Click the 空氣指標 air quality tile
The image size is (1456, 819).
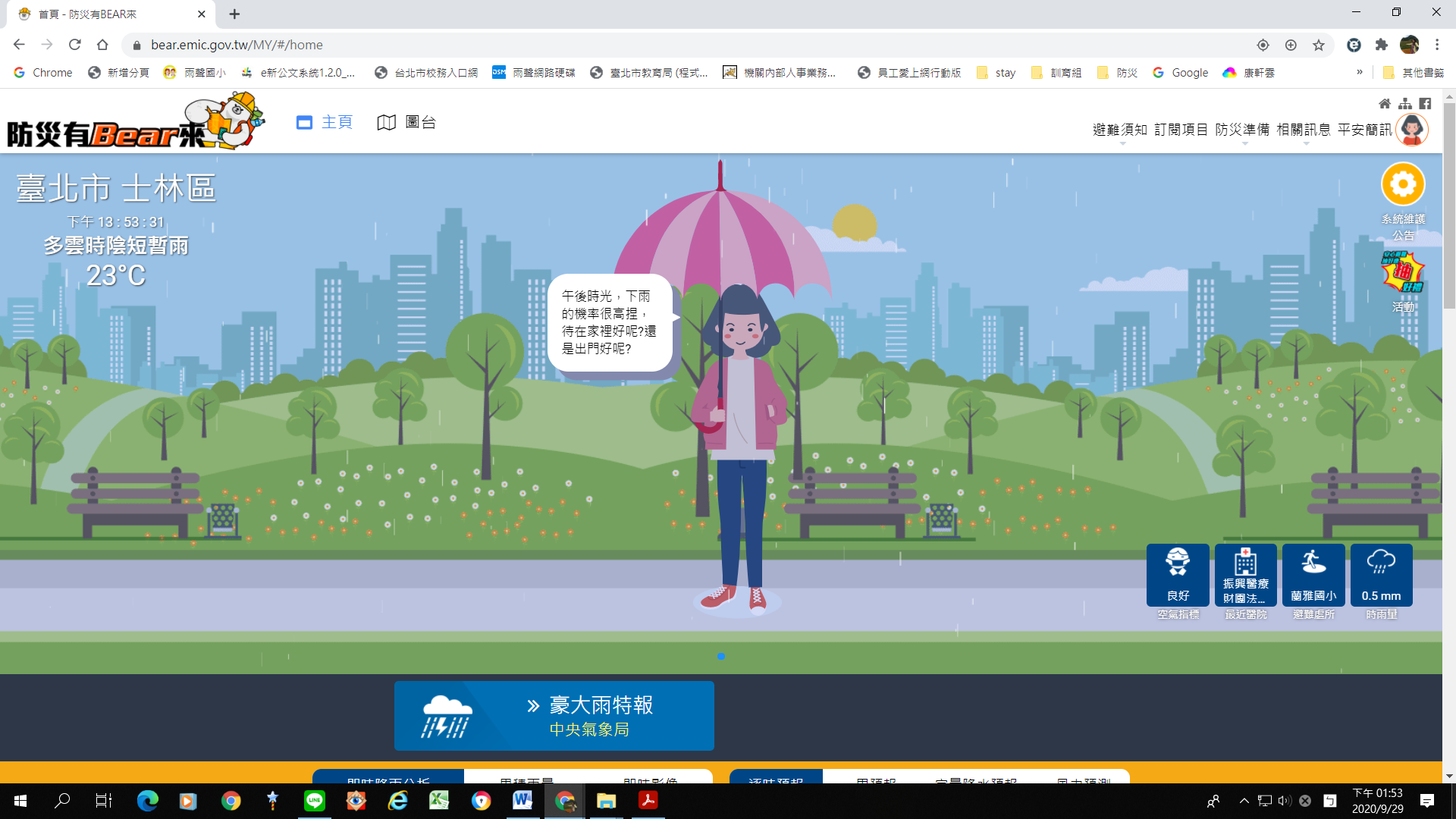(x=1178, y=575)
